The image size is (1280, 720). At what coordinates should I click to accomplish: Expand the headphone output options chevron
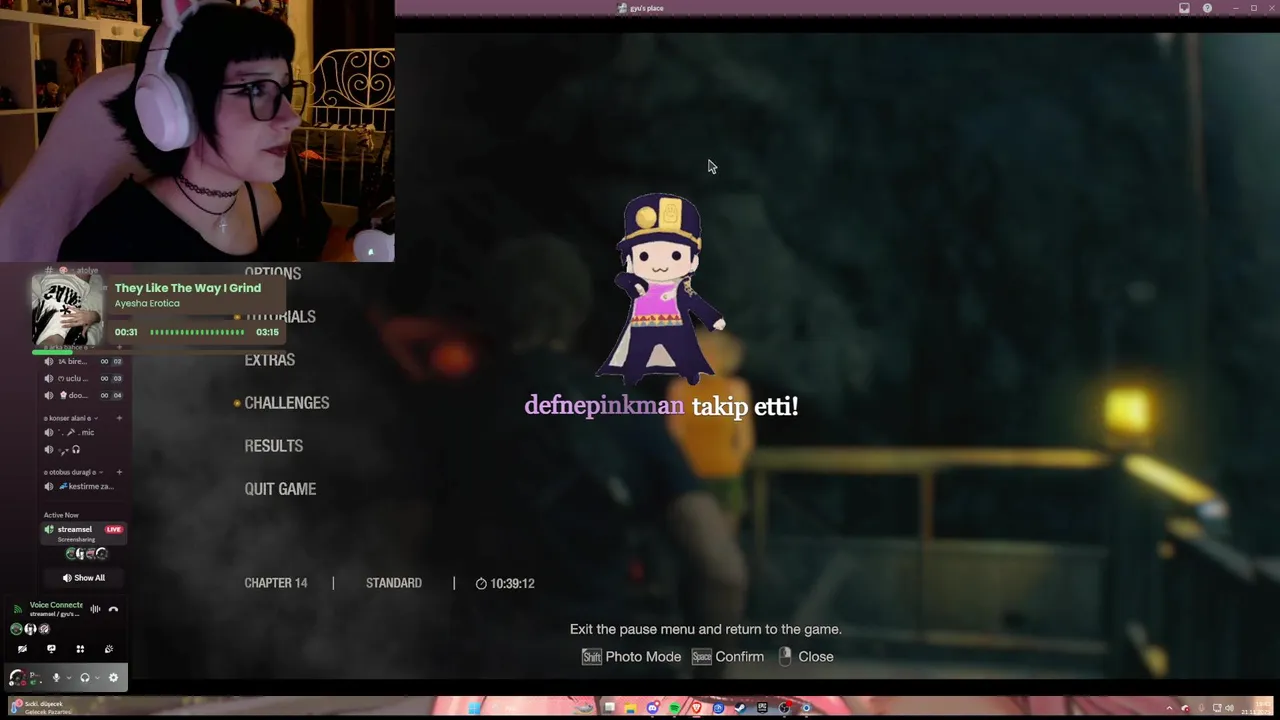(x=97, y=678)
